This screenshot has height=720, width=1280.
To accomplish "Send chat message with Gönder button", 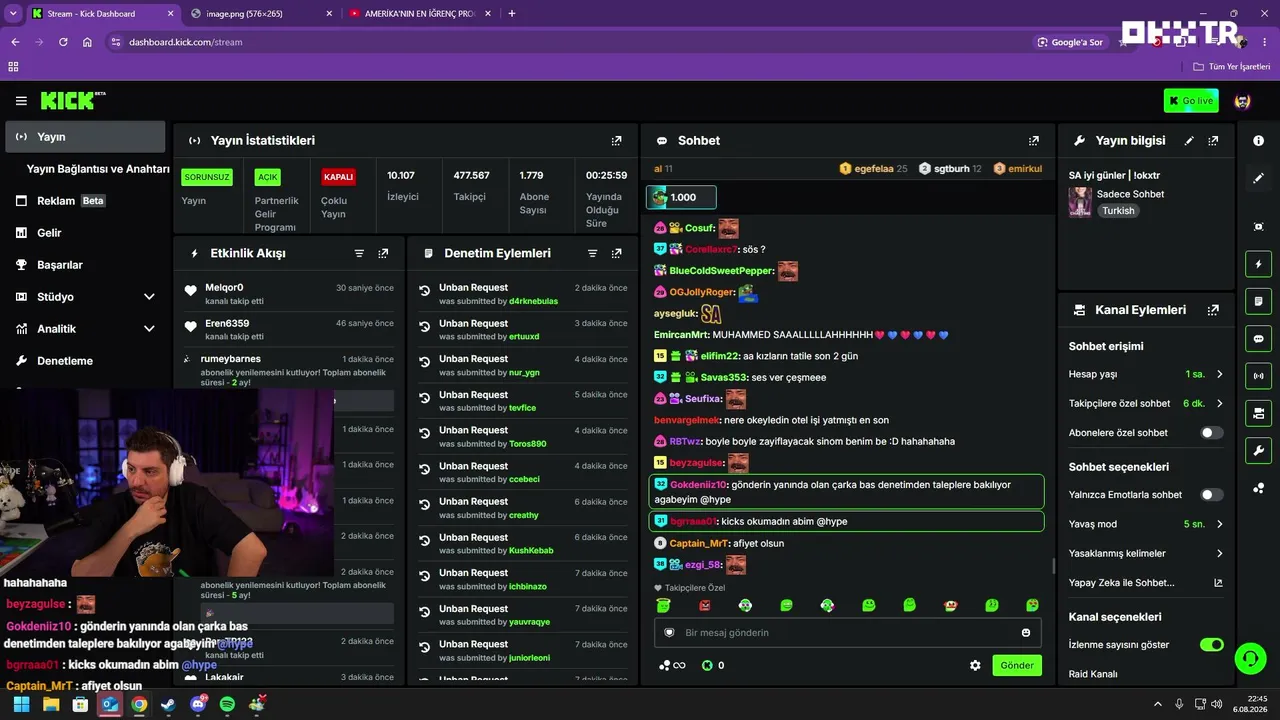I will 1017,666.
